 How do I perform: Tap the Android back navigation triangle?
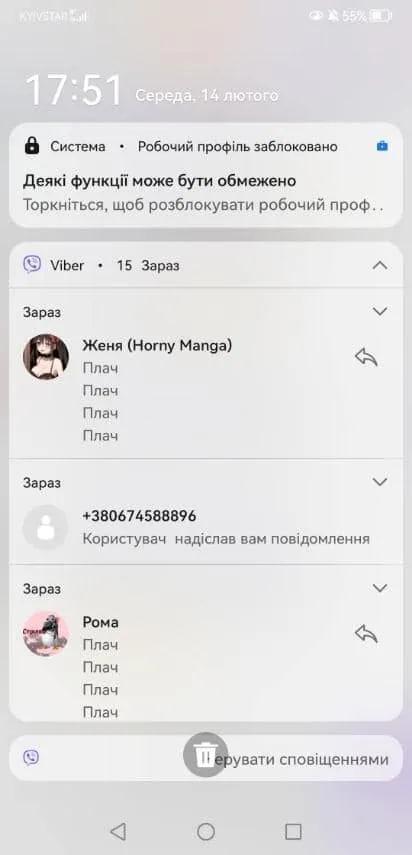pyautogui.click(x=118, y=831)
